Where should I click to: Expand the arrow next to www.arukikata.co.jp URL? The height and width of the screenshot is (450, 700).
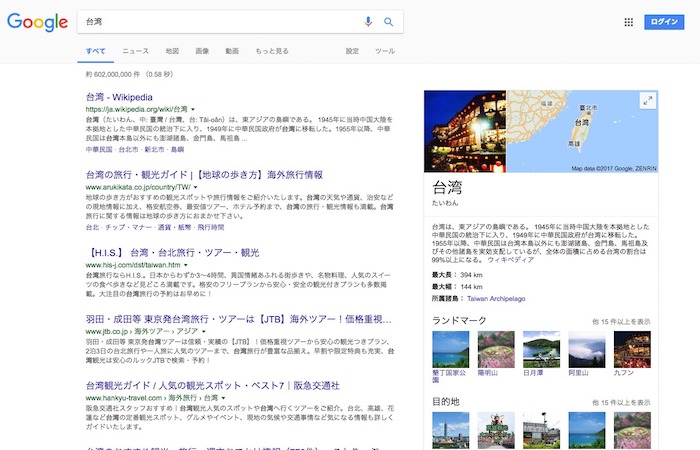(198, 187)
